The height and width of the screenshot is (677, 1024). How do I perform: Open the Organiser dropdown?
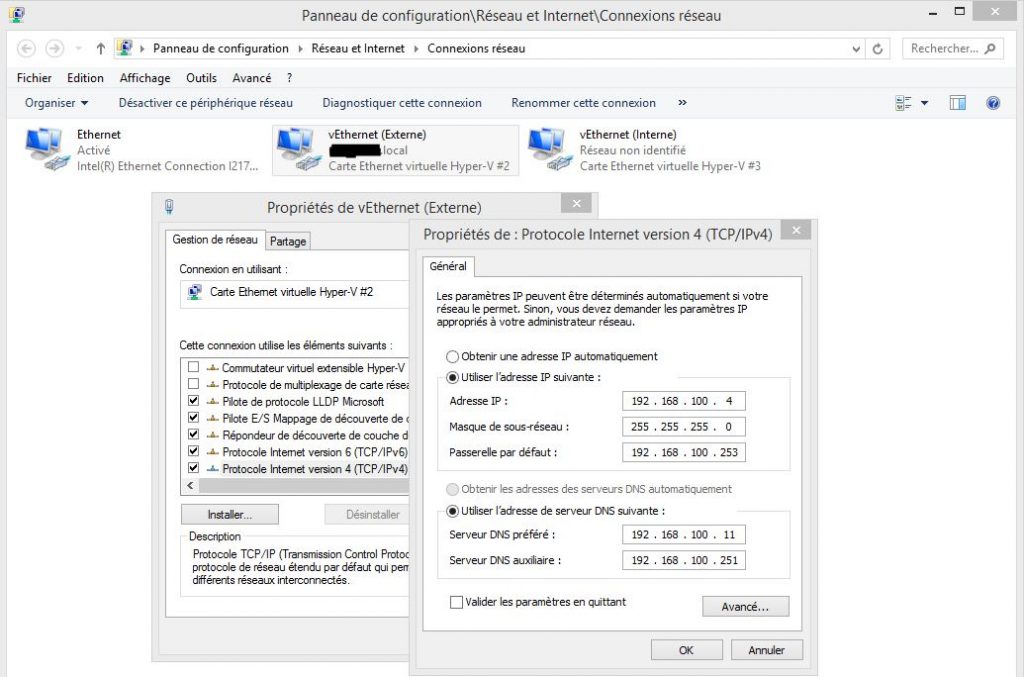tap(56, 102)
